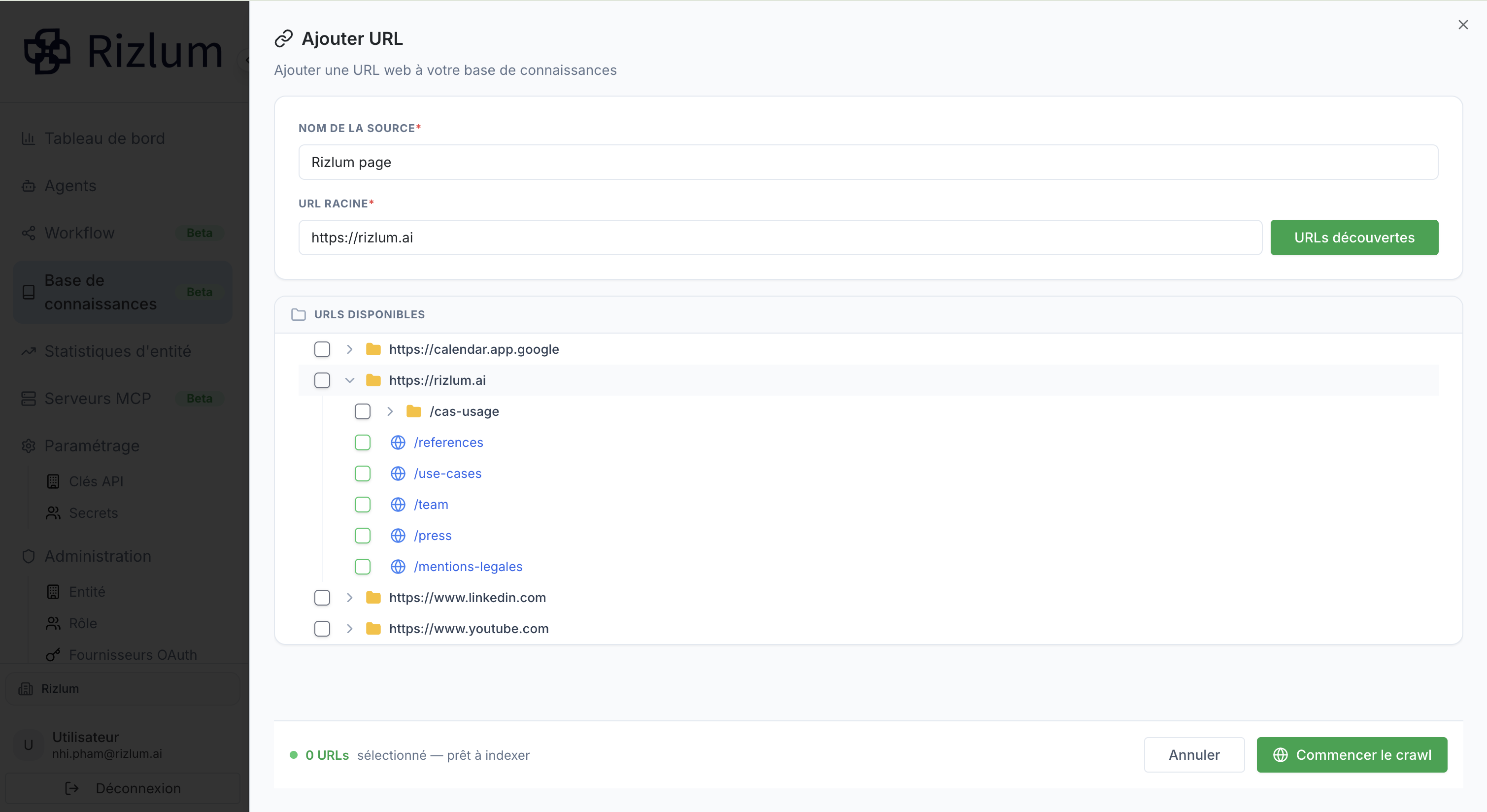Expand the /cas-usage folder
The image size is (1487, 812).
[x=390, y=411]
